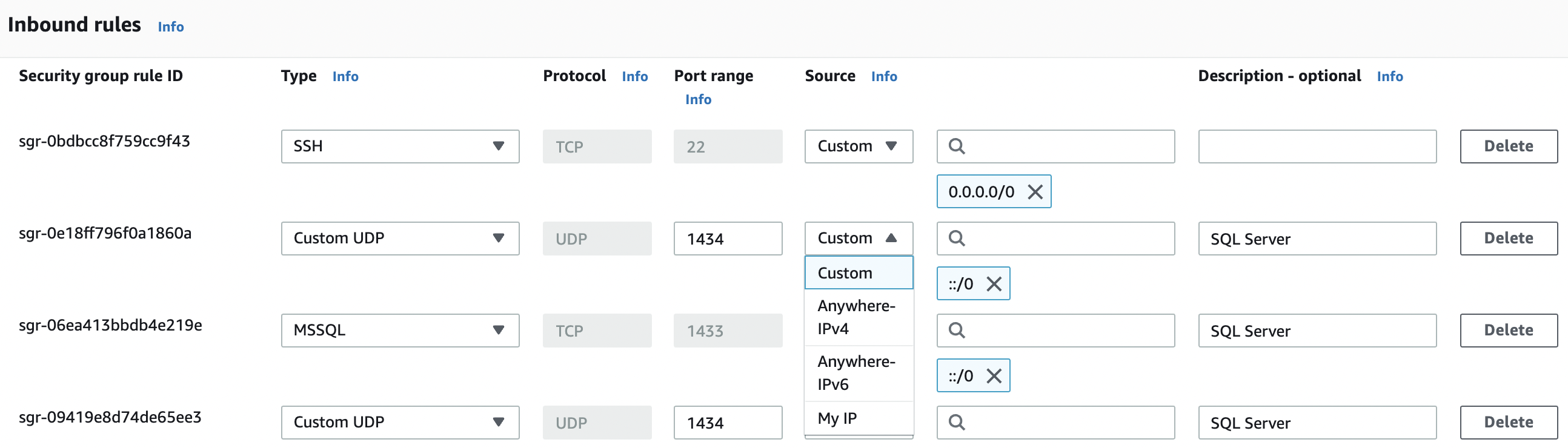The width and height of the screenshot is (1568, 448).
Task: Click disabled UDP protocol field for sgr-09419e8d74de65ee3
Action: click(597, 422)
